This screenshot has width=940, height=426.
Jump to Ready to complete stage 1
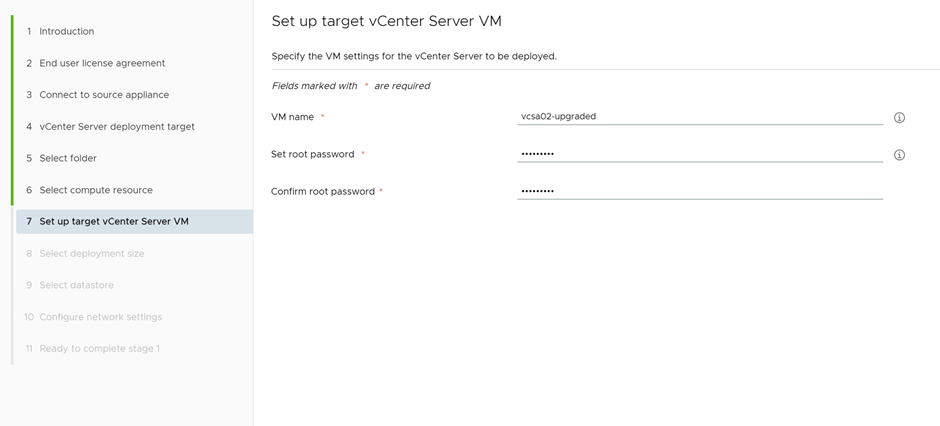point(99,348)
